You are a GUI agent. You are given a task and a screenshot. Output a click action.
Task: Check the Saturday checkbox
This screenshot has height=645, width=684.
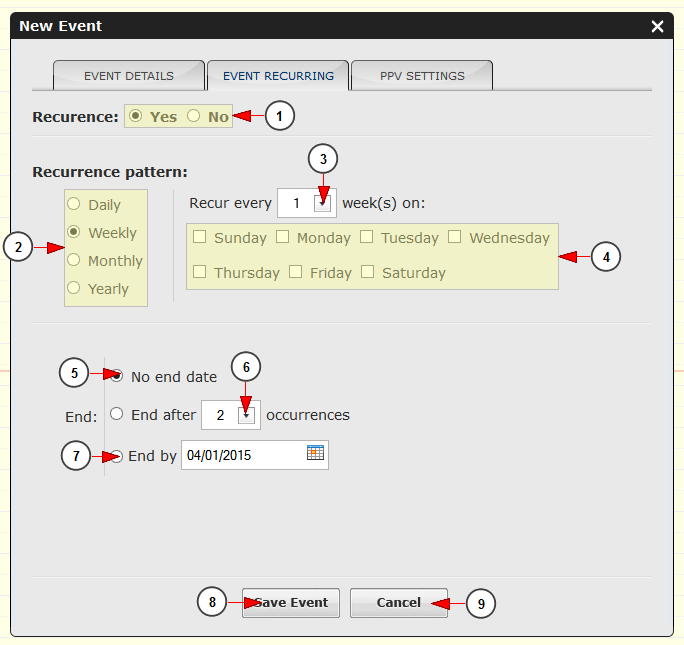367,272
